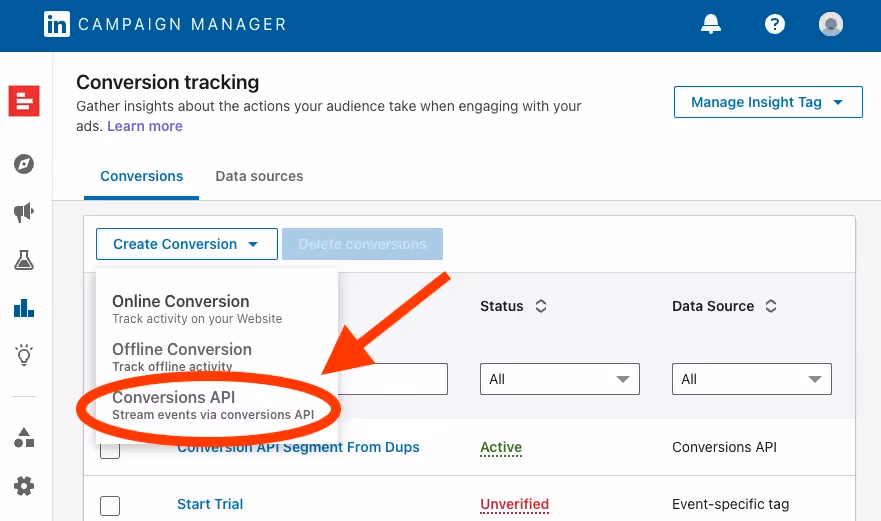Open the Start Trial conversion link
Screen dimensions: 881x521
coord(210,504)
